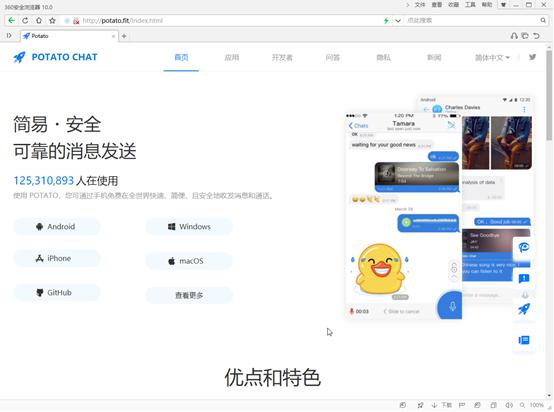The image size is (554, 412).
Task: Go to the 应用 navigation item
Action: [x=232, y=57]
